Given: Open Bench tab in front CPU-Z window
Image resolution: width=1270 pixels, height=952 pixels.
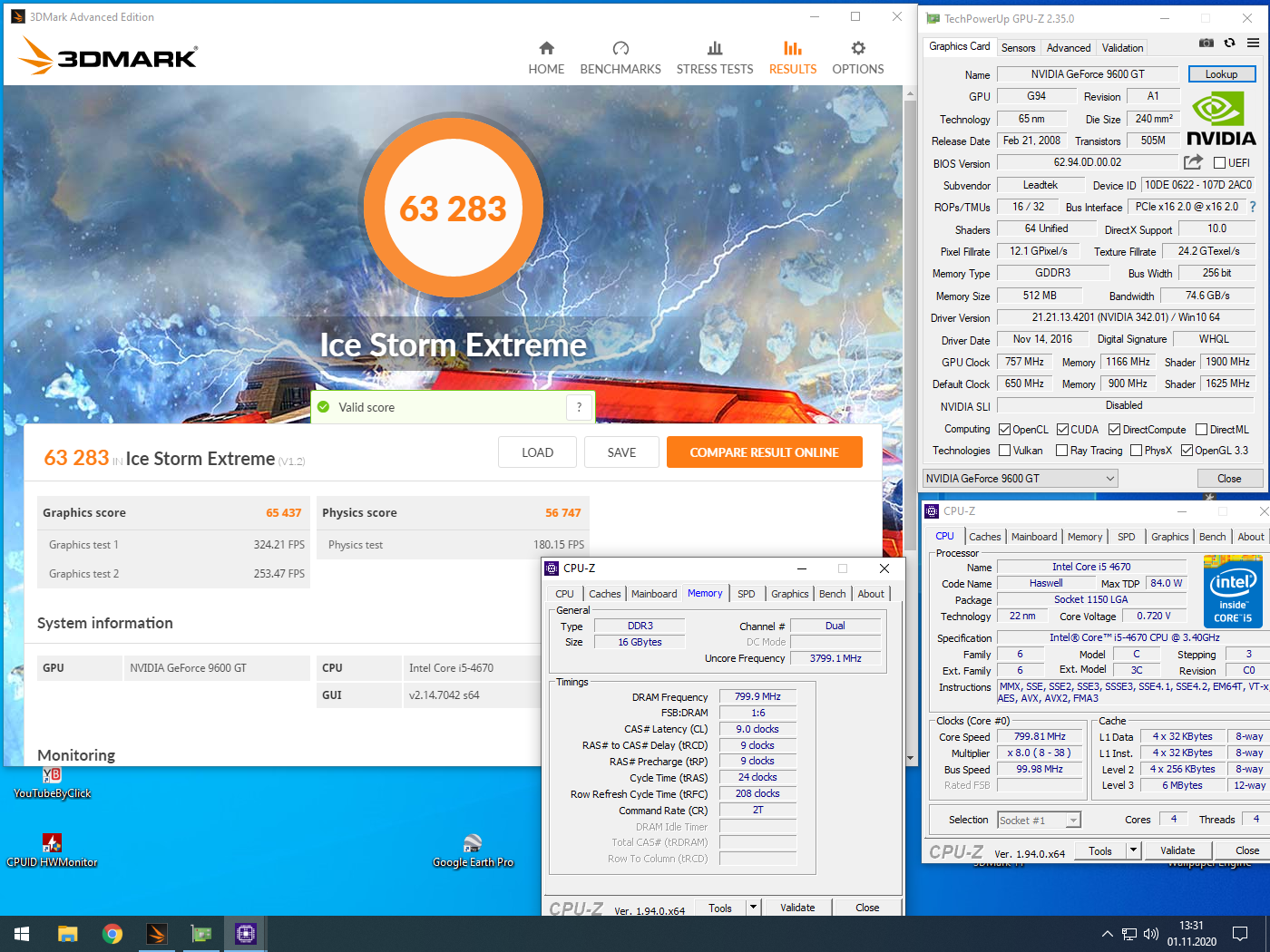Looking at the screenshot, I should point(832,594).
